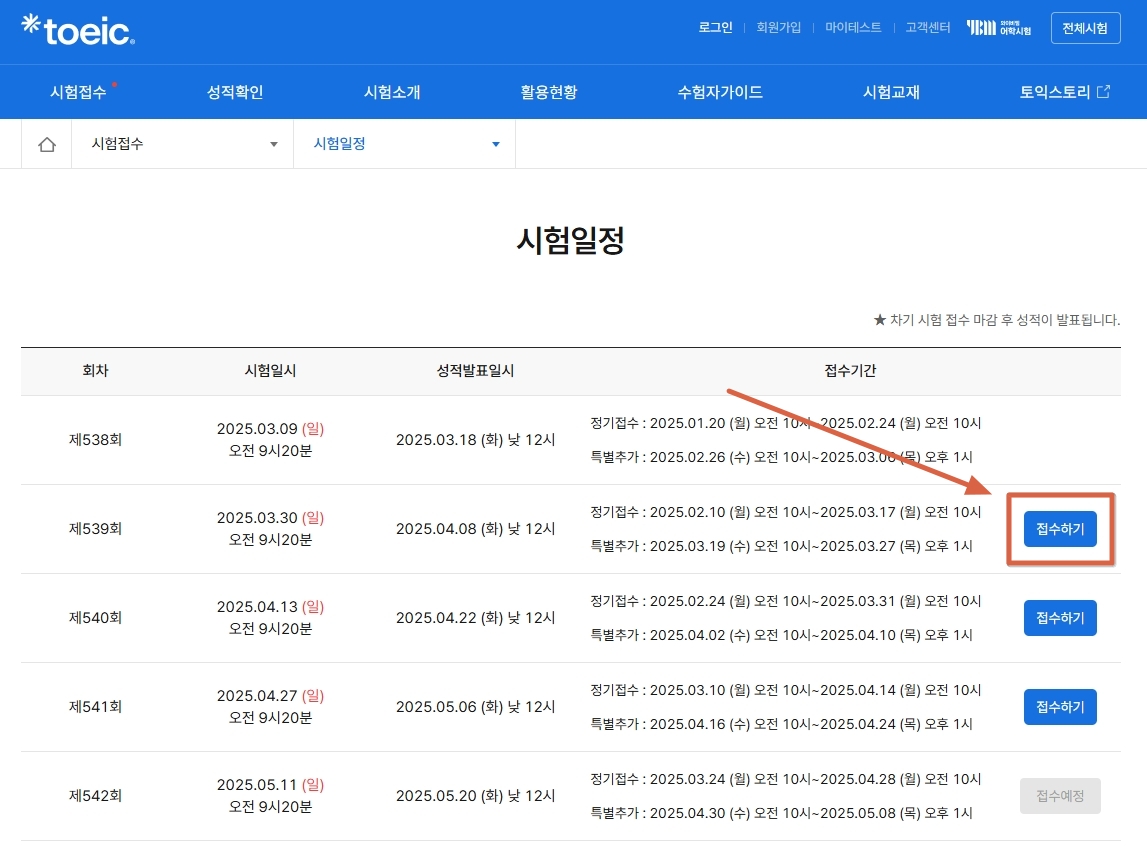The height and width of the screenshot is (853, 1147).
Task: Click exam date 2025.03.09 (일)
Action: [x=270, y=429]
